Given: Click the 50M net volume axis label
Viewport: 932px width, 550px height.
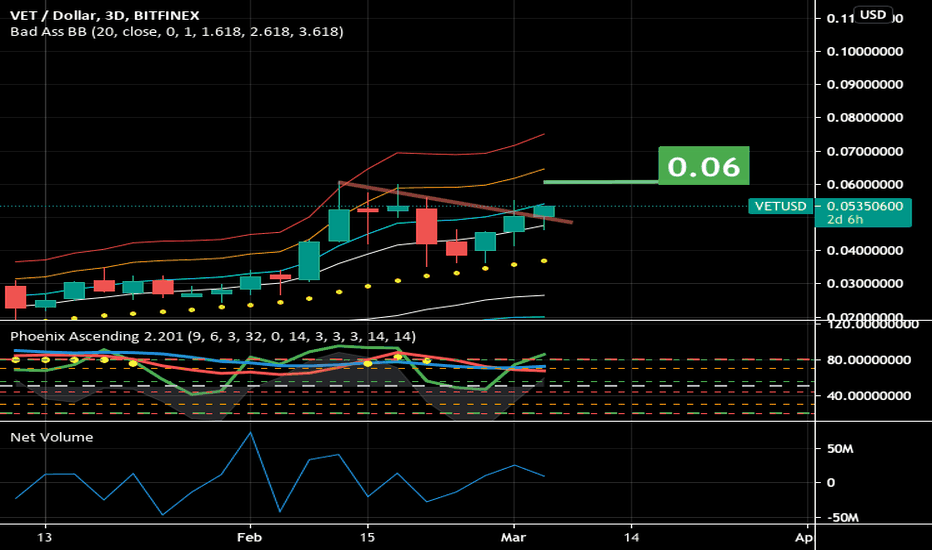Looking at the screenshot, I should click(840, 449).
